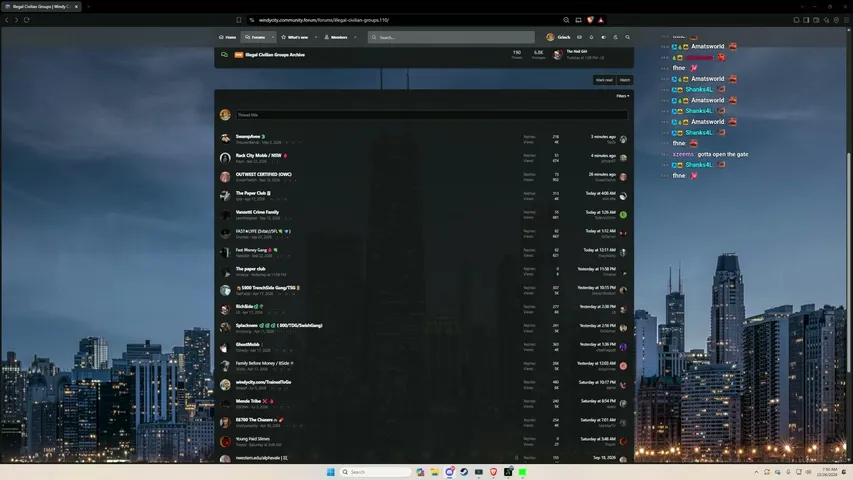Image resolution: width=853 pixels, height=480 pixels.
Task: Open the alerts bell icon
Action: click(591, 37)
